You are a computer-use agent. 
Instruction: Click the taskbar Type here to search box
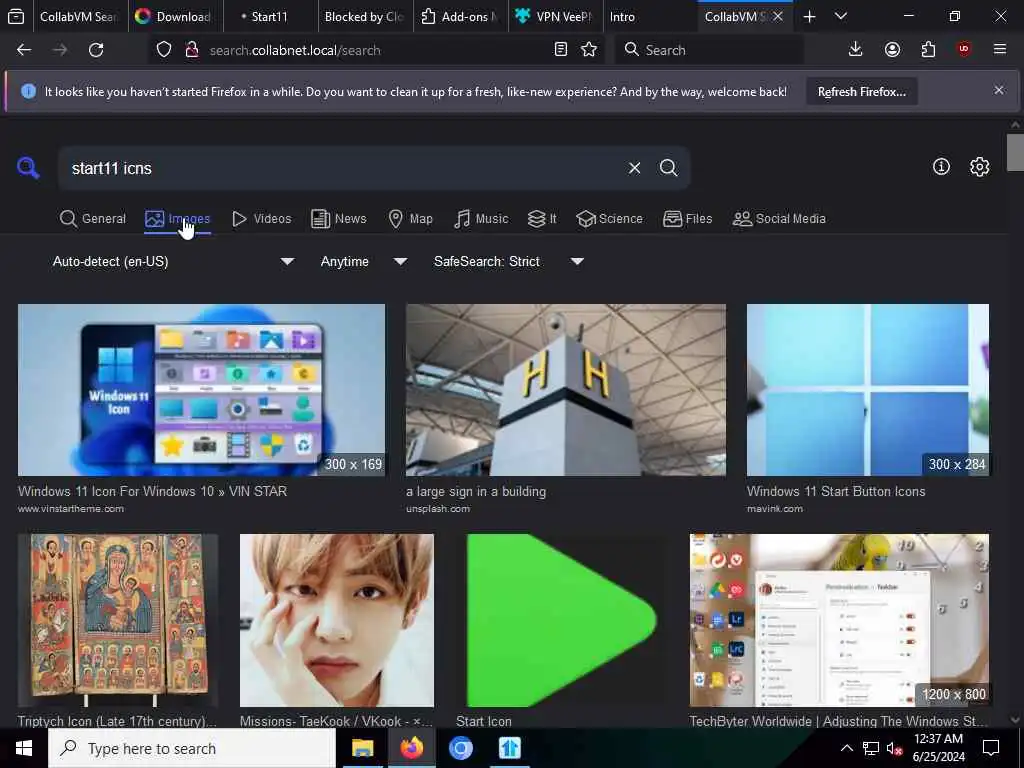coord(192,748)
